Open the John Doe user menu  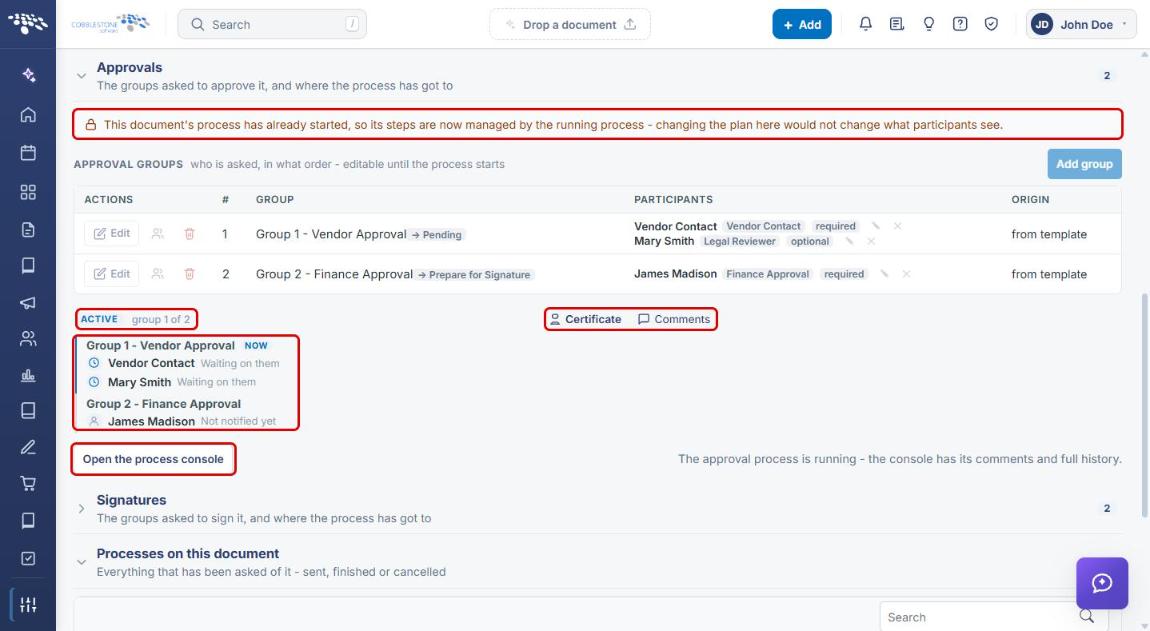click(x=1081, y=24)
